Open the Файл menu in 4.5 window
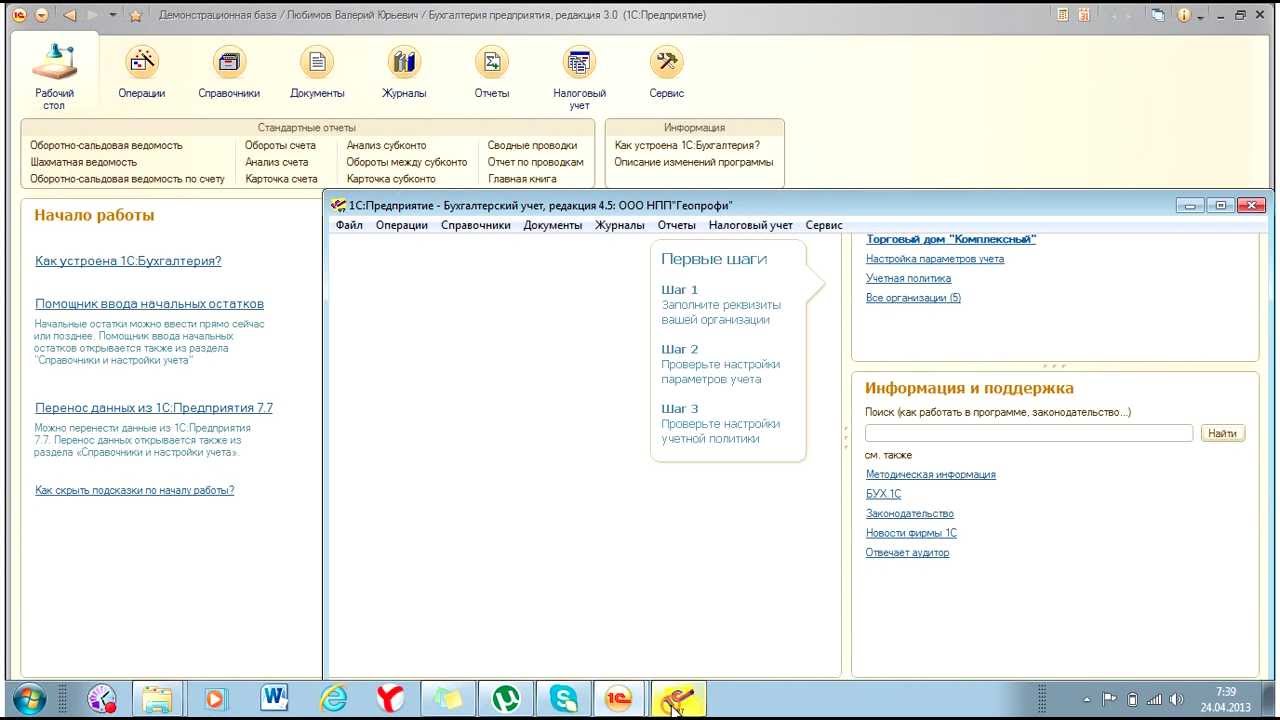The height and width of the screenshot is (720, 1280). click(349, 225)
